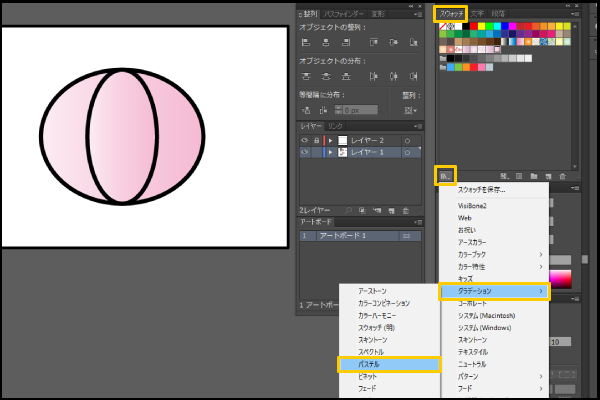Click the new color group folder icon

[534, 175]
